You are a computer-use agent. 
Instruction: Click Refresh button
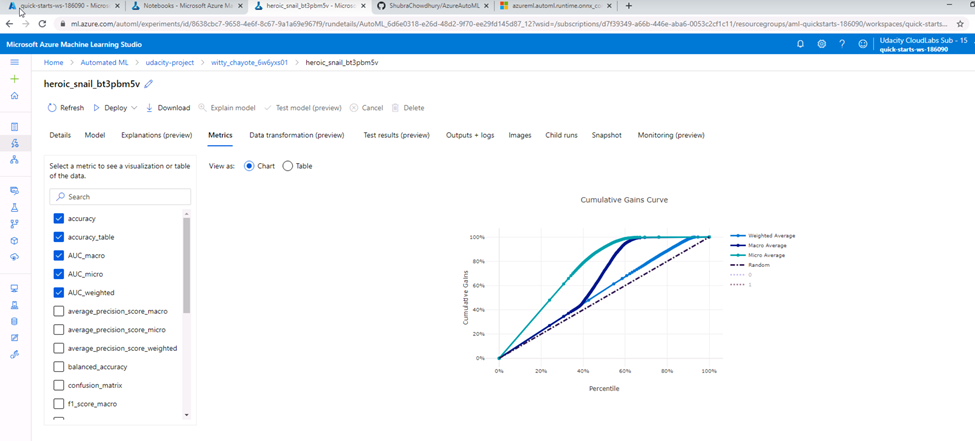(x=66, y=108)
